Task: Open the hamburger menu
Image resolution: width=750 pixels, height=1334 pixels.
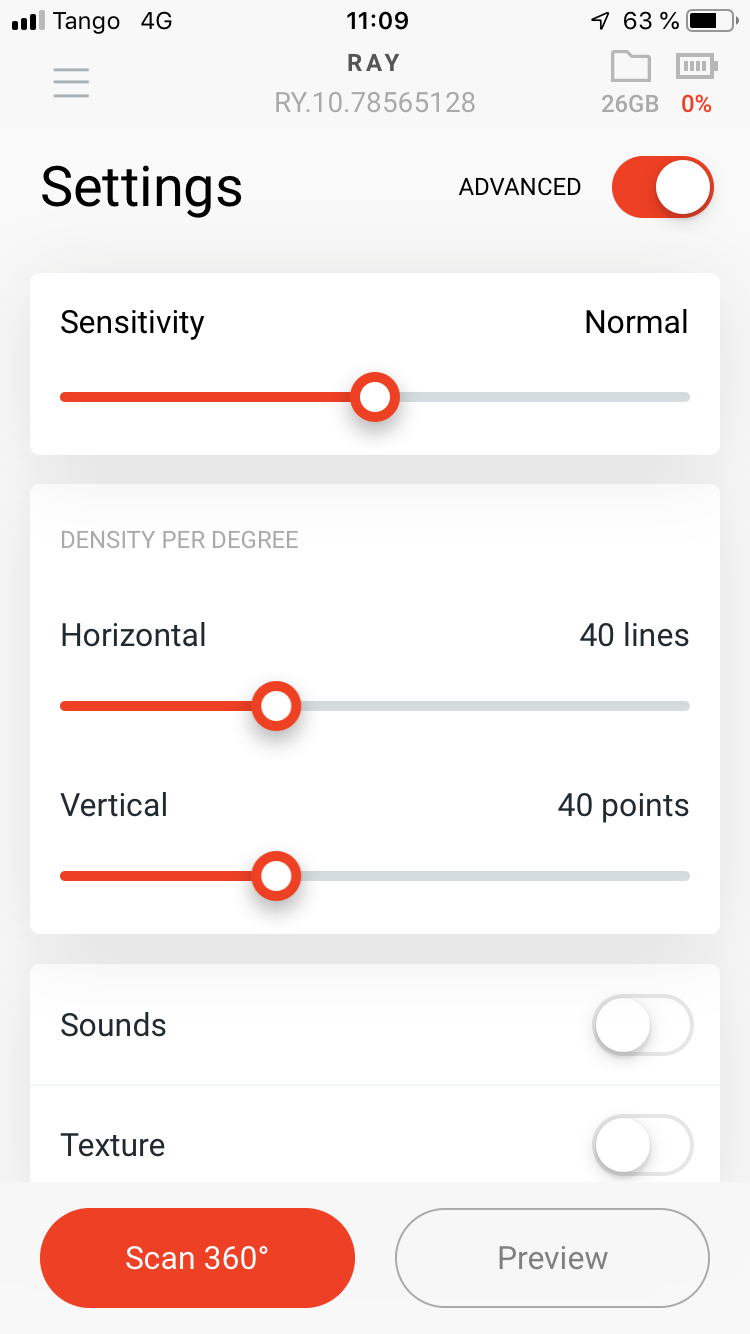Action: [x=71, y=82]
